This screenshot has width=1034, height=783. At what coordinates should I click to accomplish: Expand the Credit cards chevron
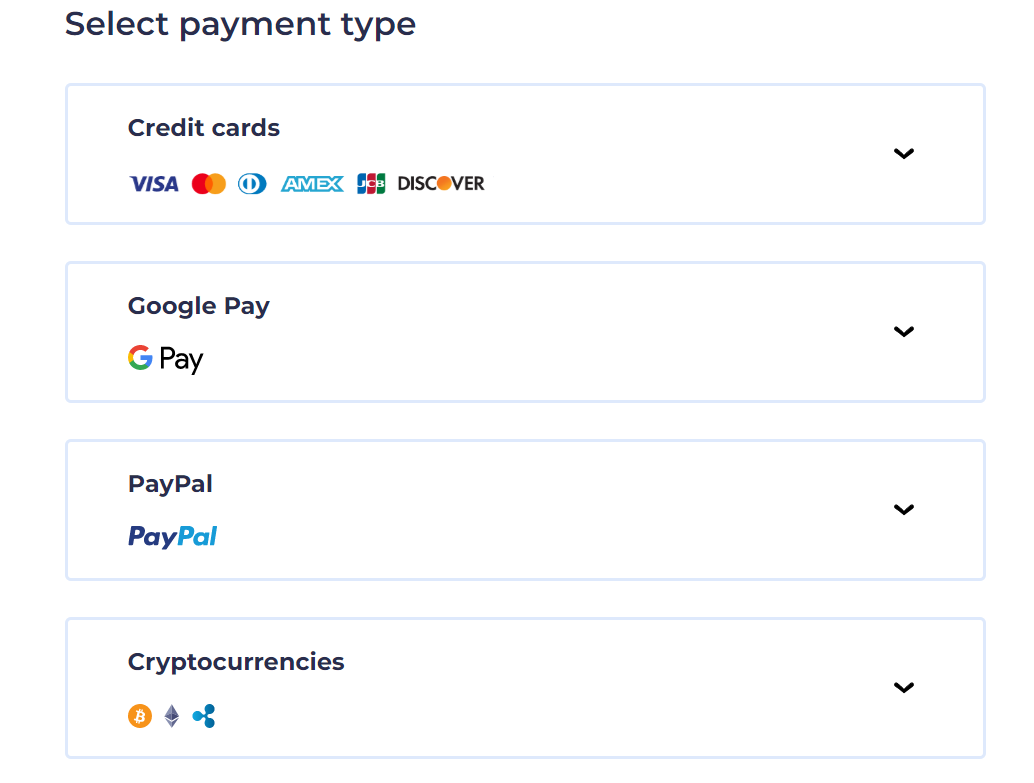click(x=904, y=154)
